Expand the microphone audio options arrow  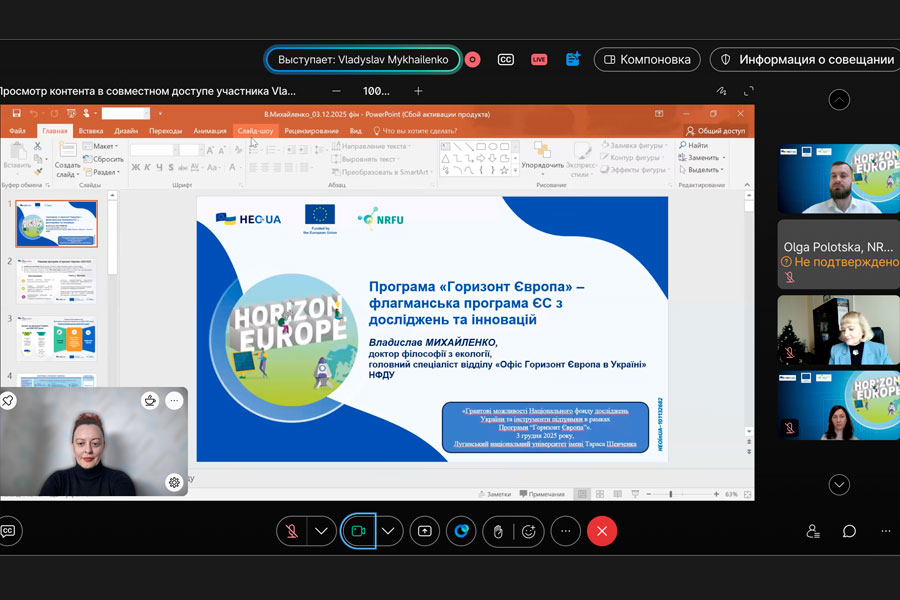(321, 531)
